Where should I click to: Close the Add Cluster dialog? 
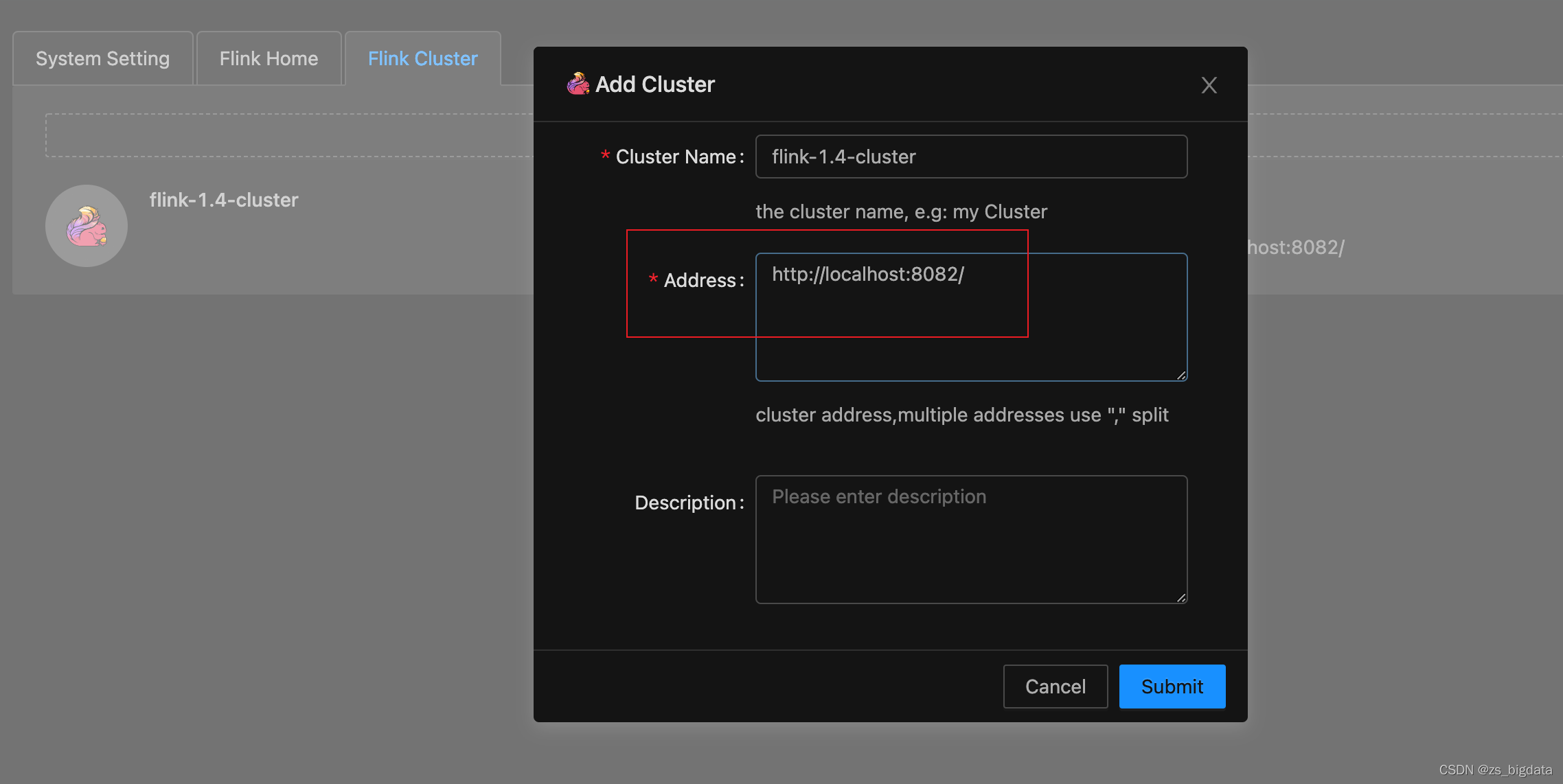[x=1209, y=85]
